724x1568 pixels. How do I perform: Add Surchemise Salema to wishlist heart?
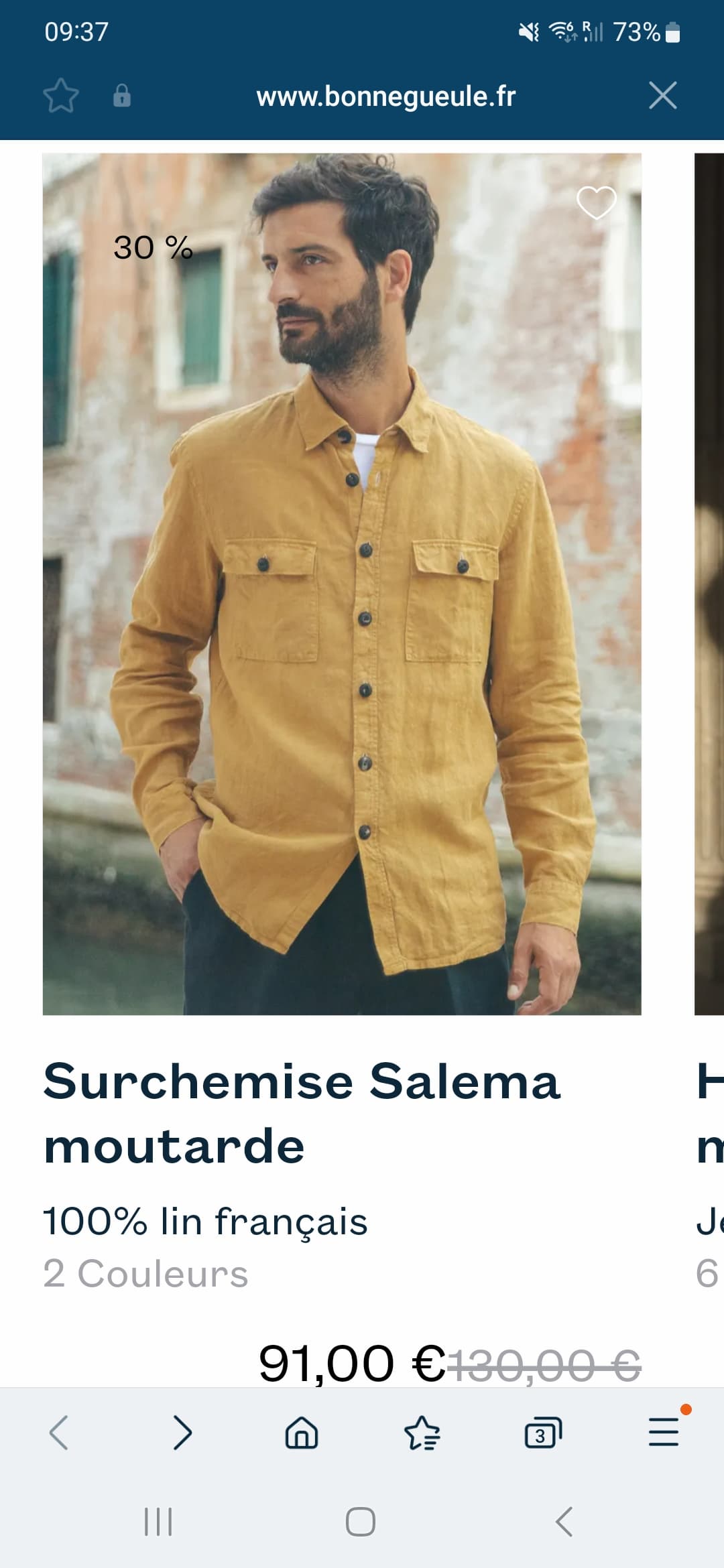click(x=596, y=202)
